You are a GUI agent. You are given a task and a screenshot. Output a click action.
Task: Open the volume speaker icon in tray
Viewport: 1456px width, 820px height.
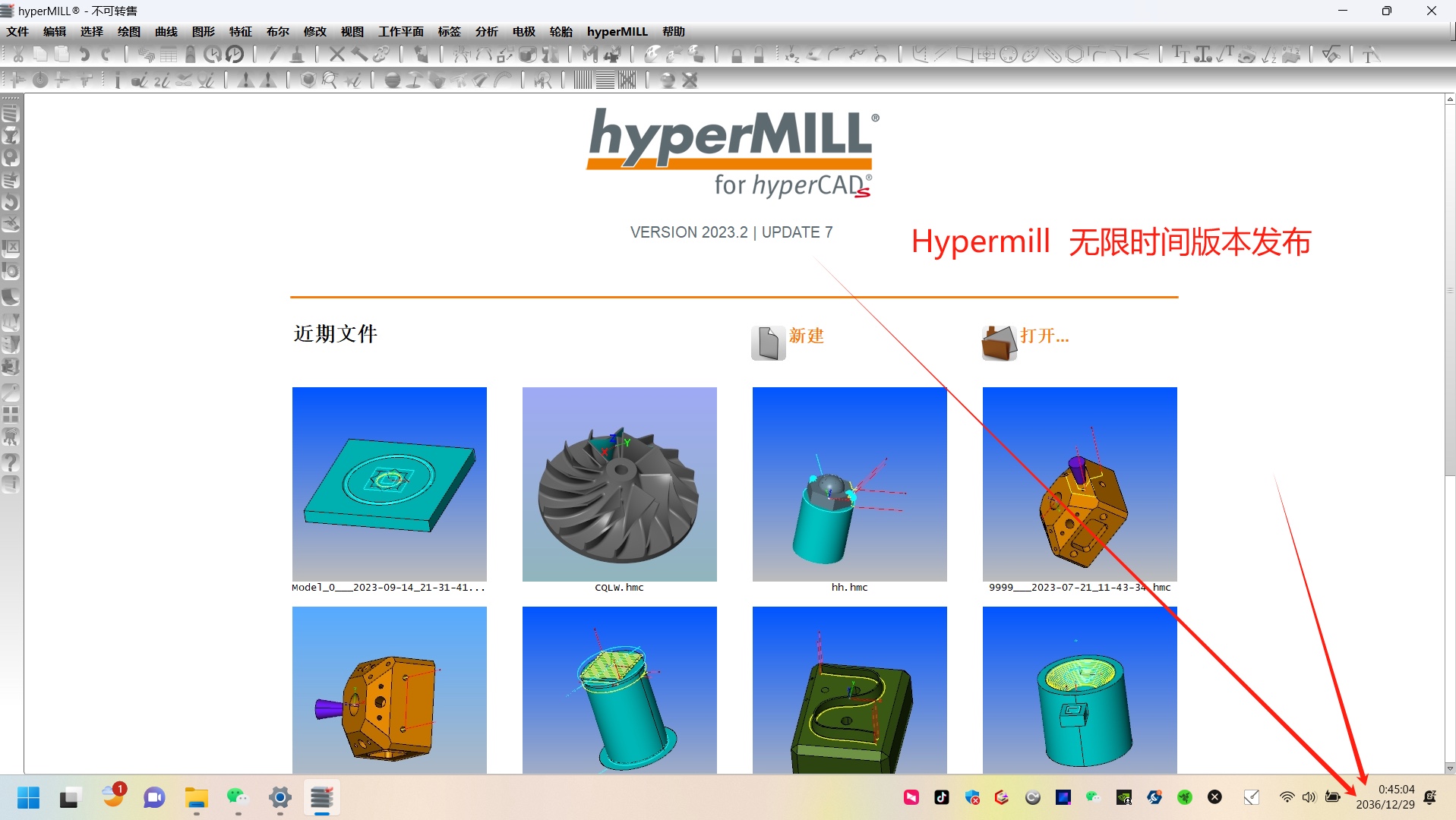tap(1309, 797)
